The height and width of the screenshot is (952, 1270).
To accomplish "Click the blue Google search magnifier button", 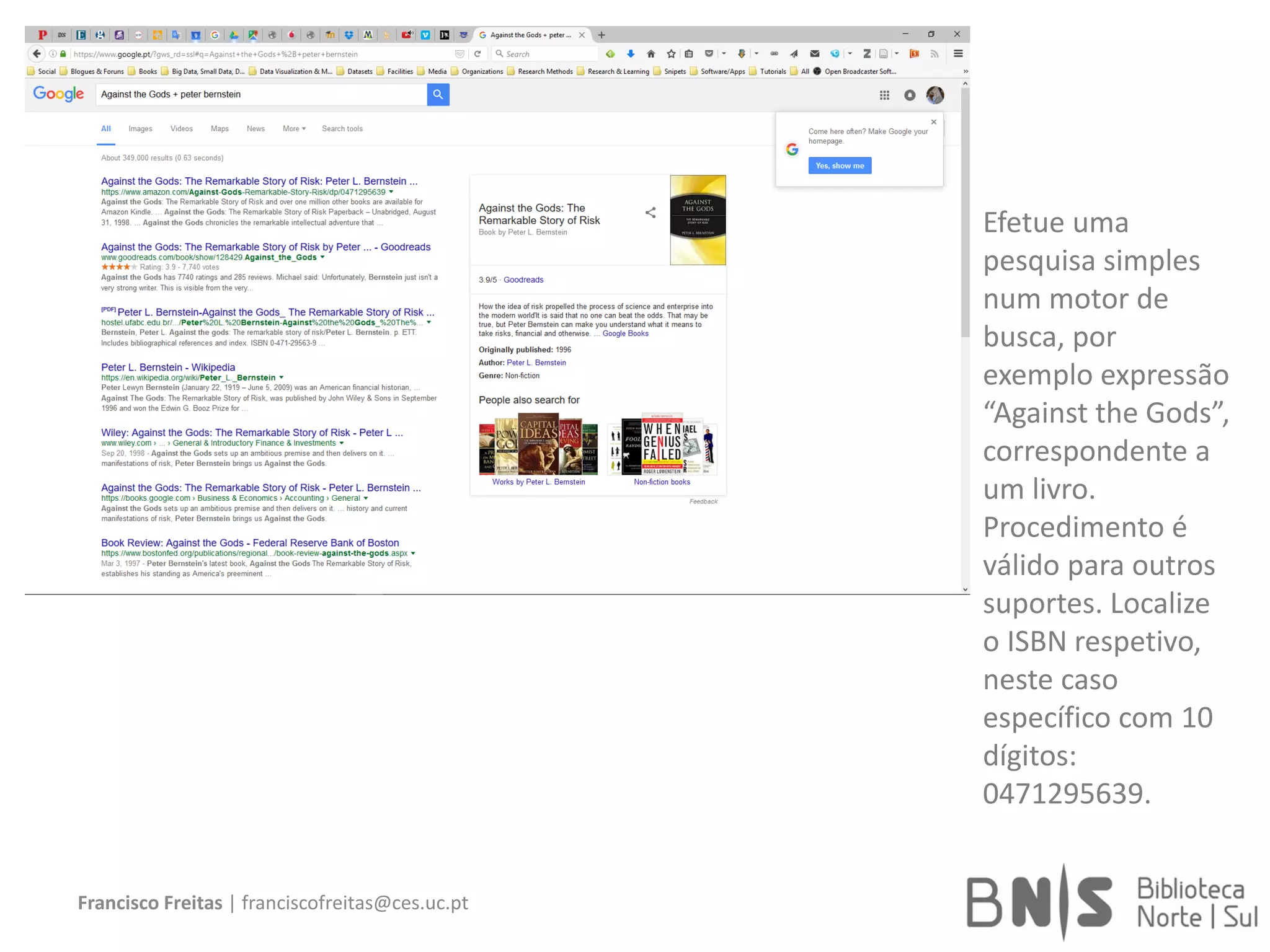I will coord(438,94).
